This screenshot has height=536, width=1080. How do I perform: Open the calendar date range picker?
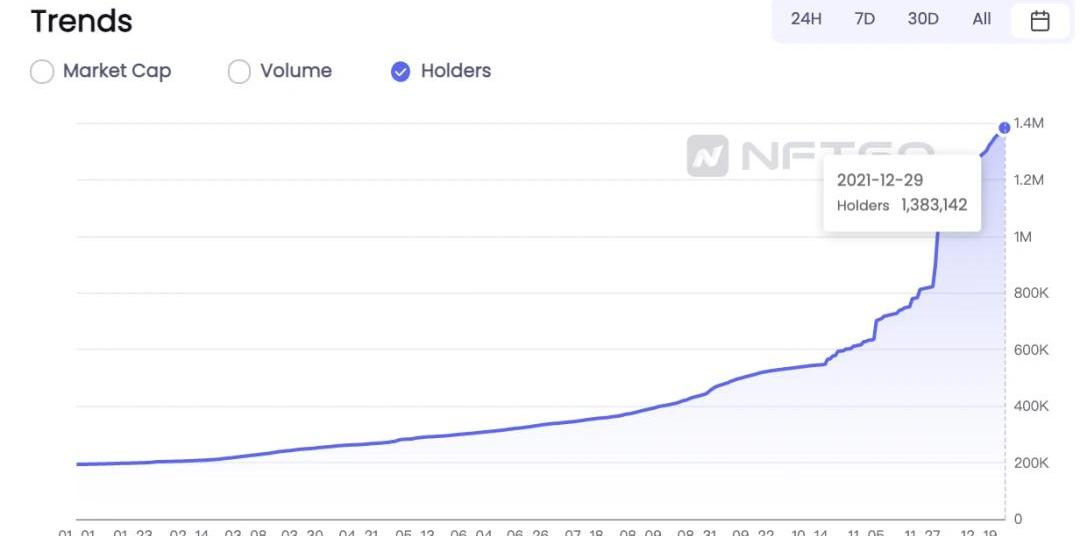(1039, 21)
